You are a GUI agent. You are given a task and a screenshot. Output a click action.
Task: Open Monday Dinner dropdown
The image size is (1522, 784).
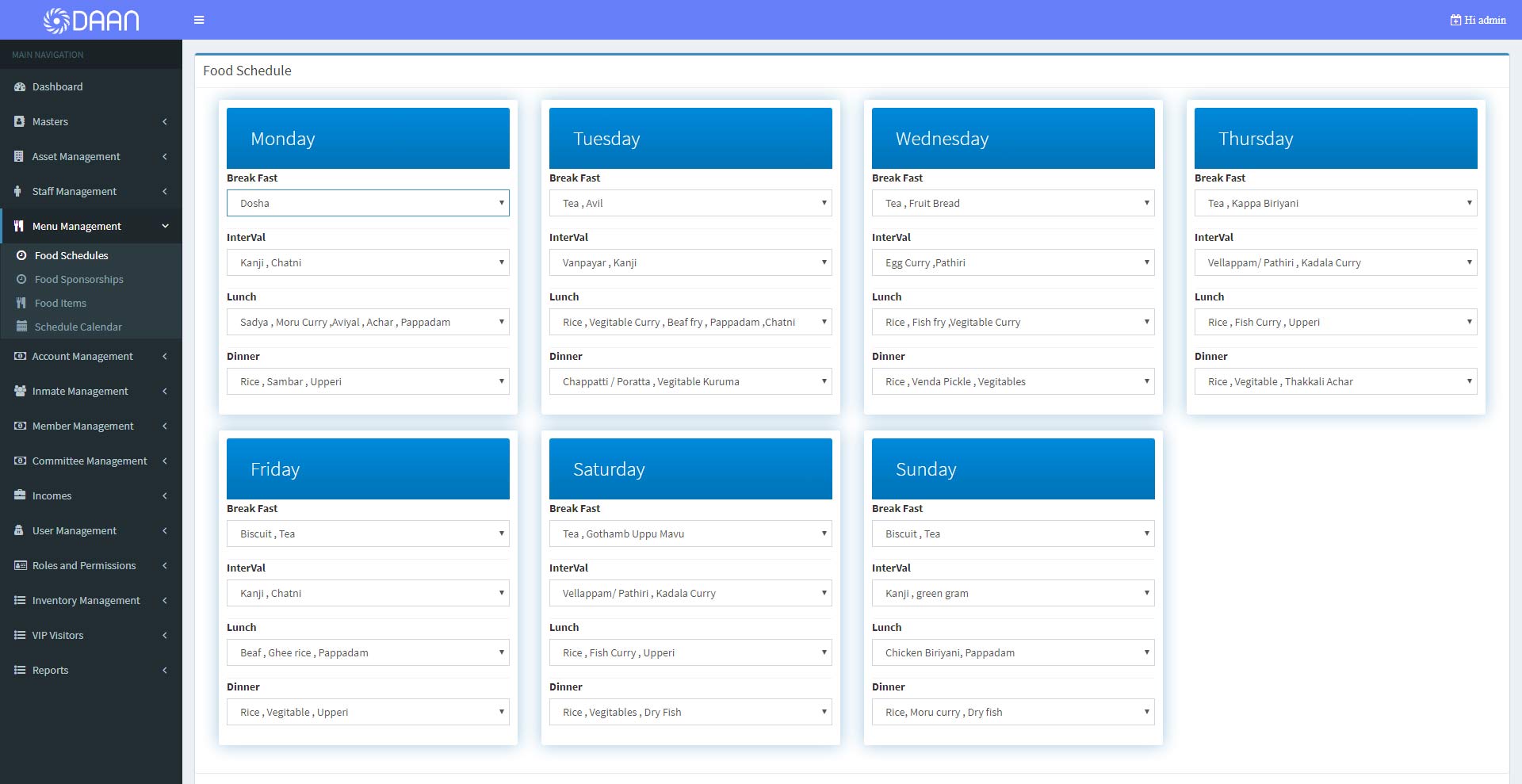[368, 381]
